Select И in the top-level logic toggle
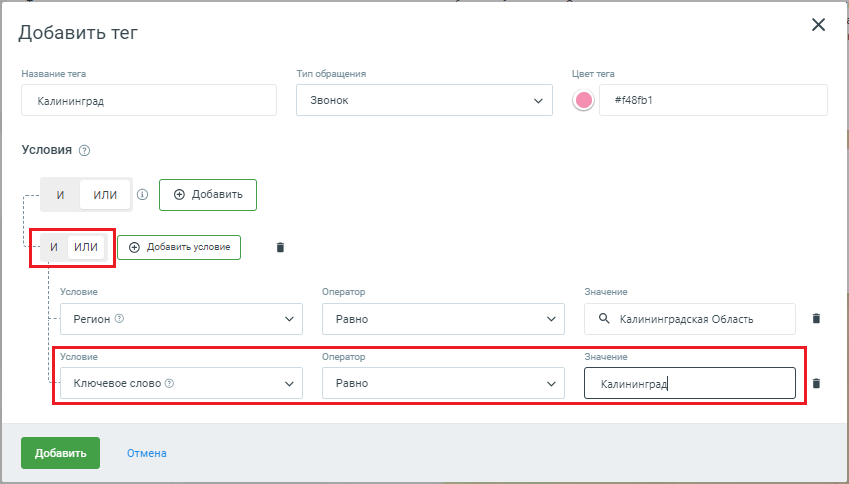849x484 pixels. click(x=60, y=195)
